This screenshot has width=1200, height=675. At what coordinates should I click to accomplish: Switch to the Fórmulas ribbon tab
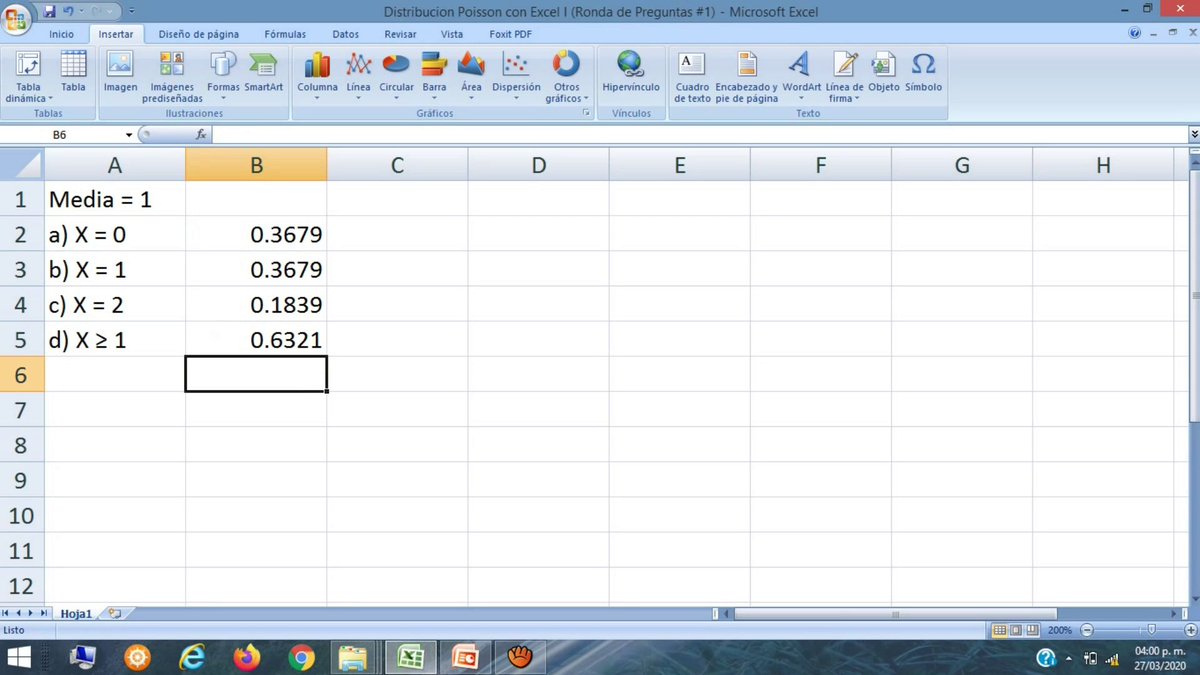click(285, 33)
